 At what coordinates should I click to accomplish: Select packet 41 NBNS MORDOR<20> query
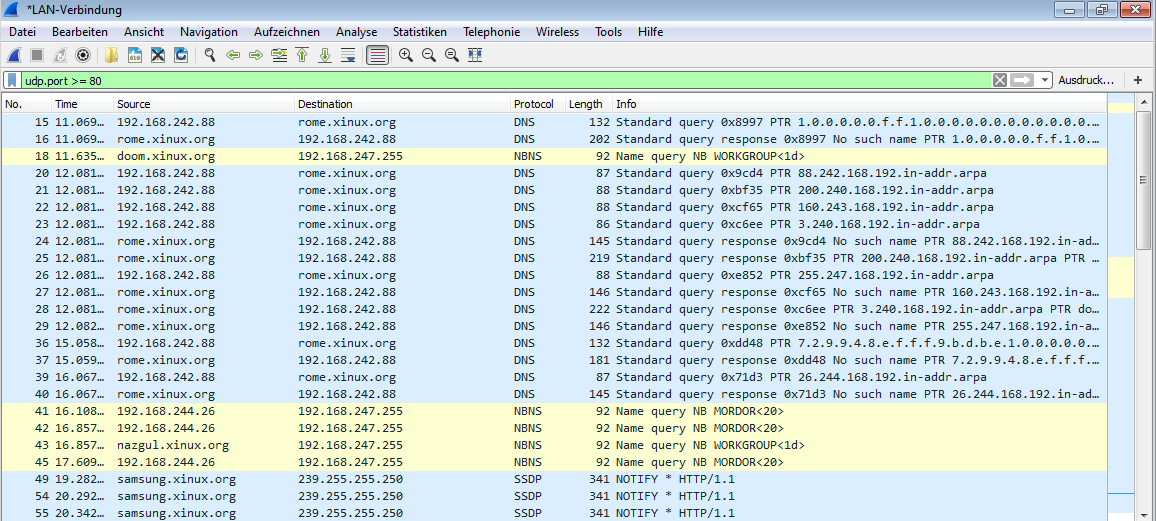tap(554, 411)
